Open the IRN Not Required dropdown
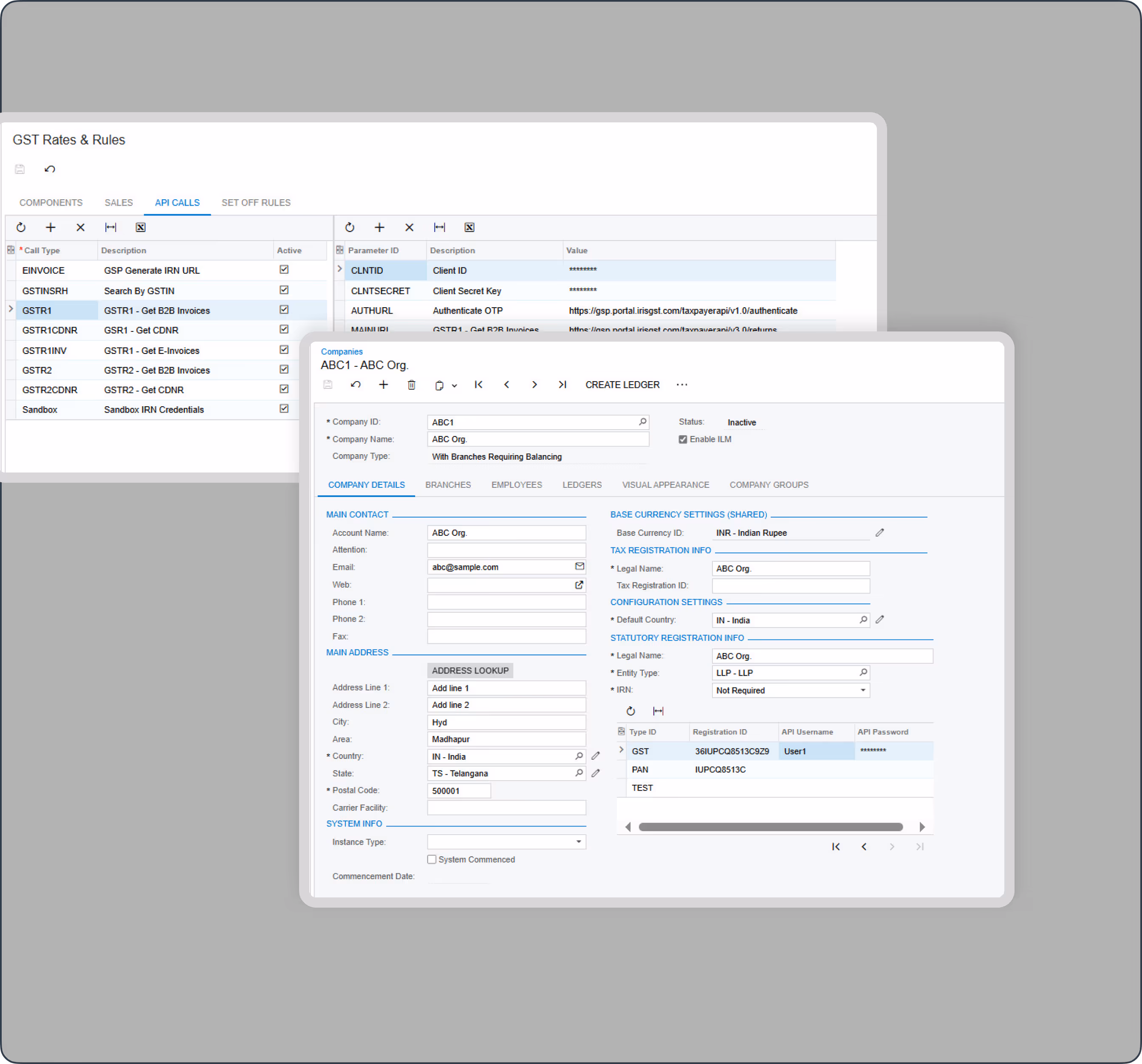 [862, 690]
